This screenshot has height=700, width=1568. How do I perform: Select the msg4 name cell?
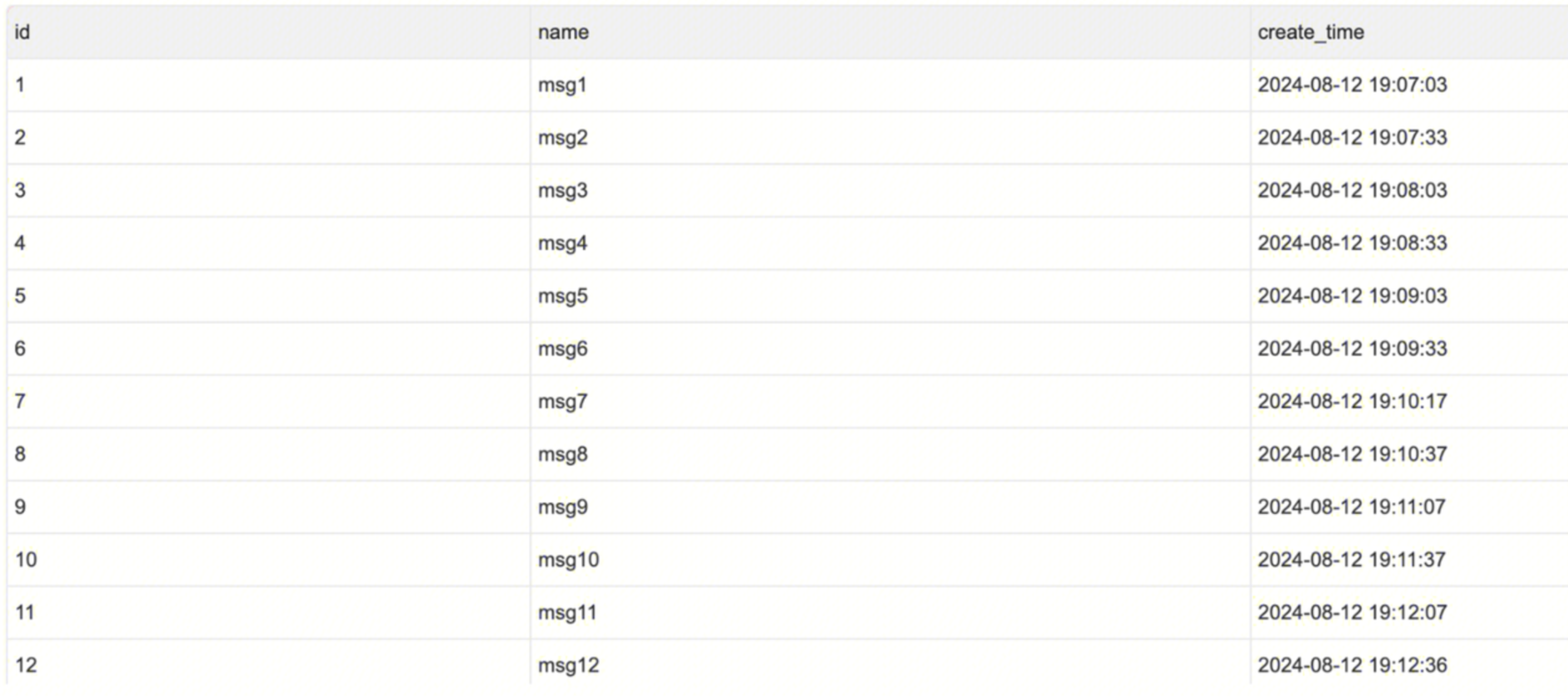coord(562,243)
